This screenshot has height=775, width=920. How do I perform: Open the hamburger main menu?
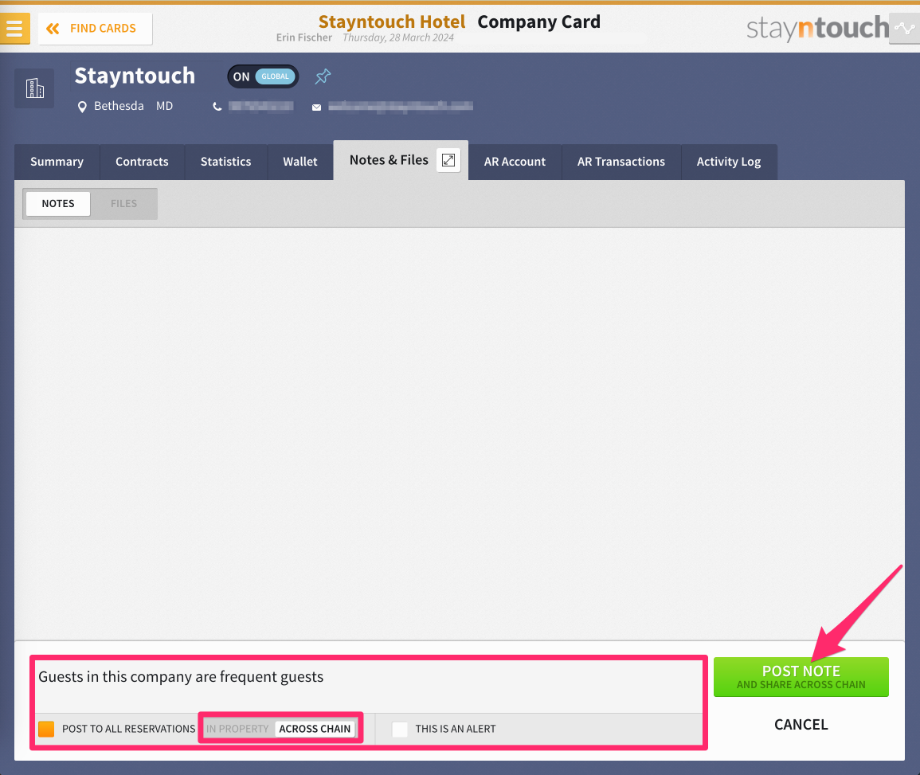coord(14,28)
